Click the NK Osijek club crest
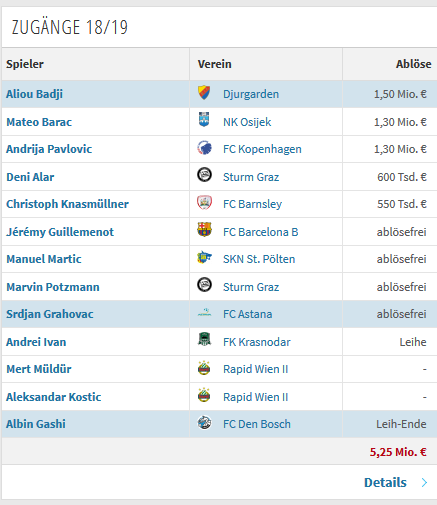 [x=204, y=120]
